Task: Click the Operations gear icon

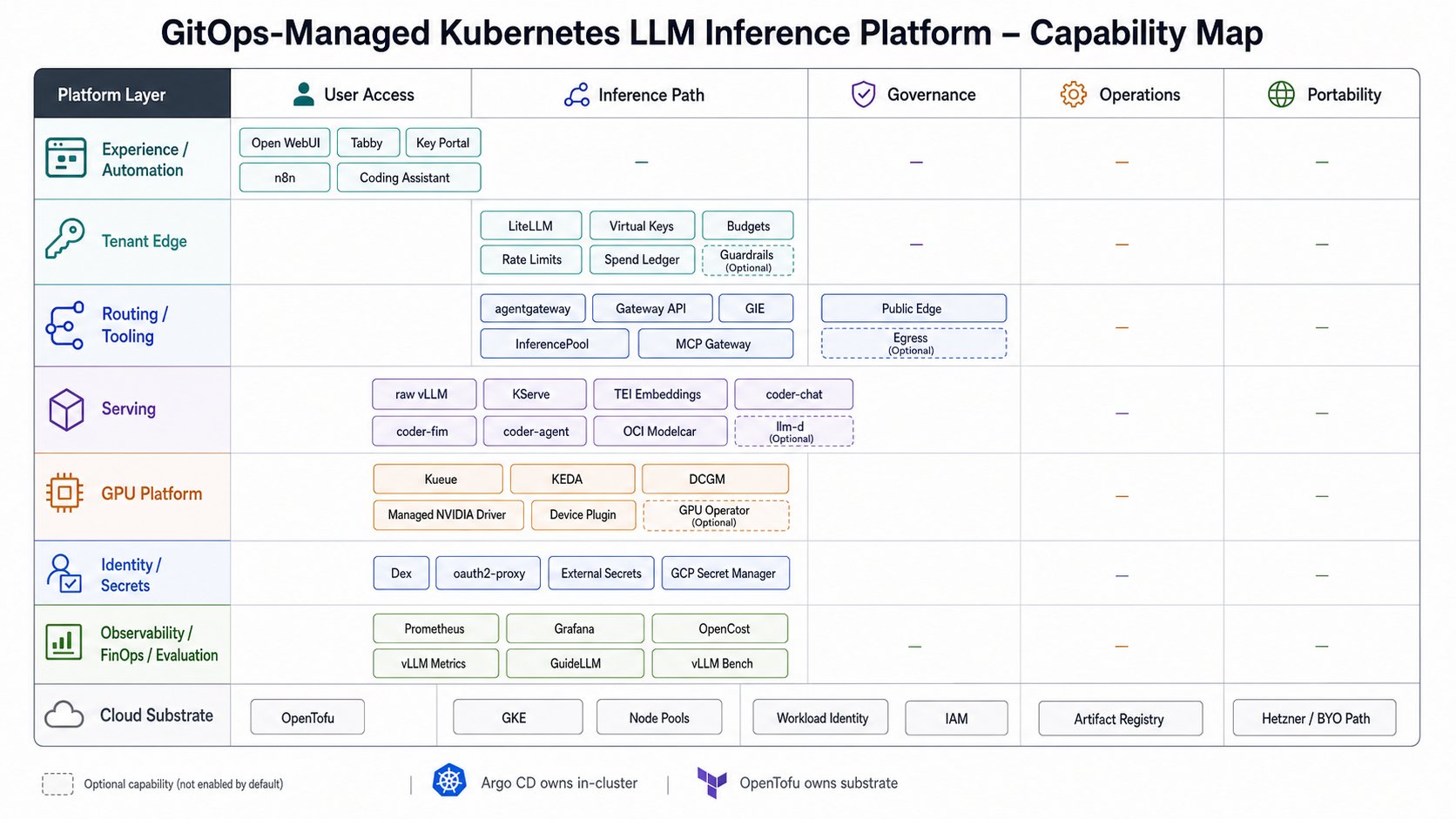Action: point(1073,94)
